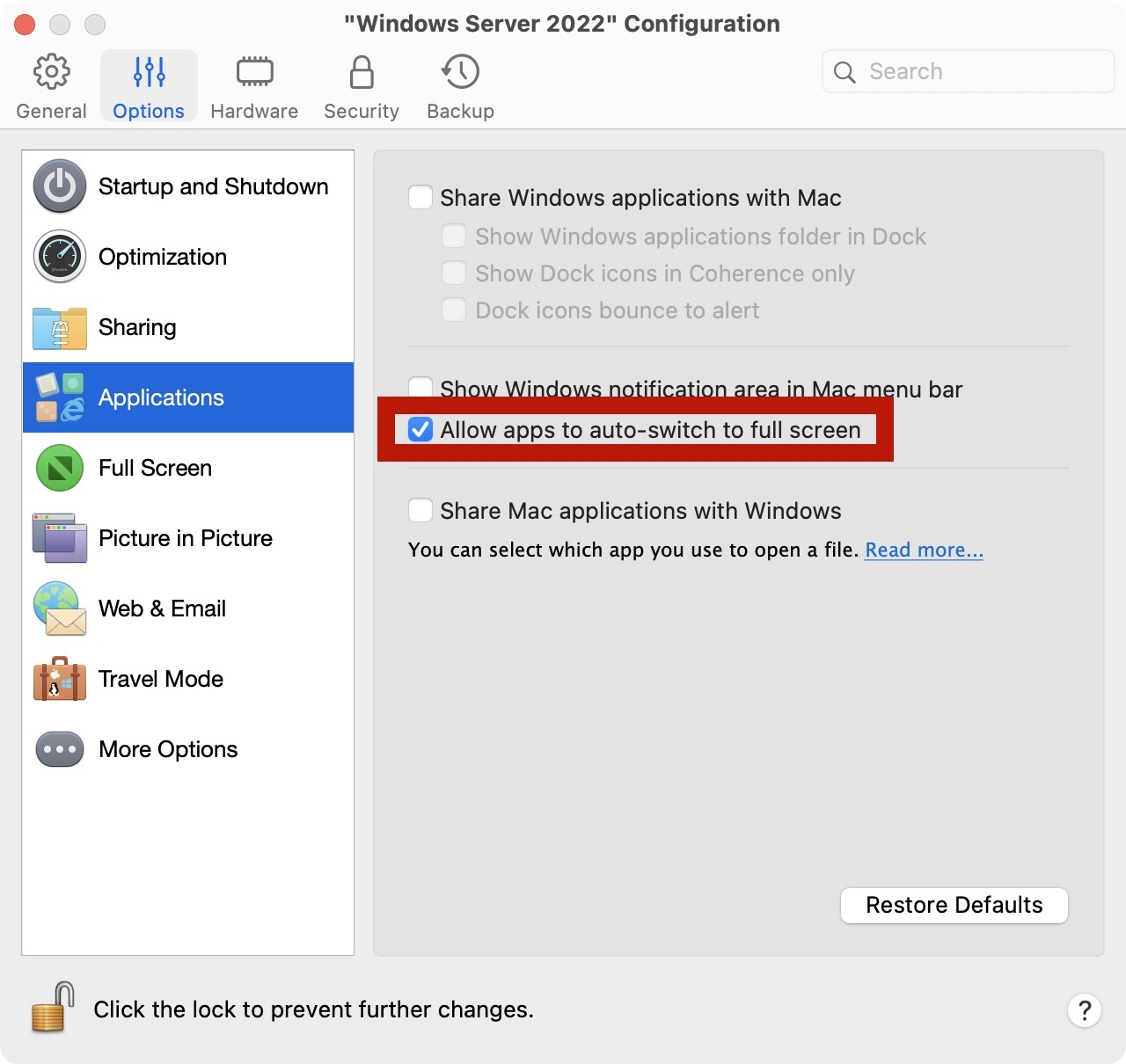Image resolution: width=1126 pixels, height=1064 pixels.
Task: Go to the Backup tab
Action: (460, 86)
